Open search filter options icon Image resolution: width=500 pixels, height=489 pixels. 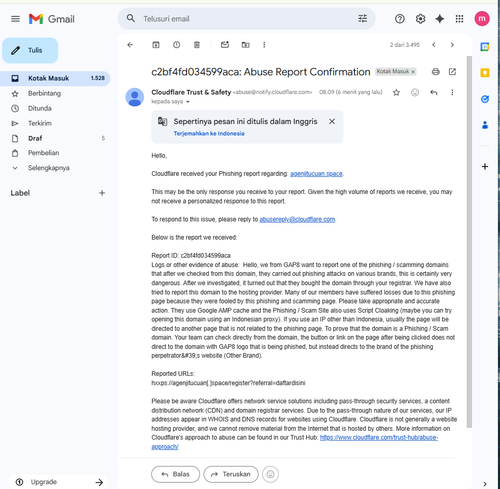[362, 19]
